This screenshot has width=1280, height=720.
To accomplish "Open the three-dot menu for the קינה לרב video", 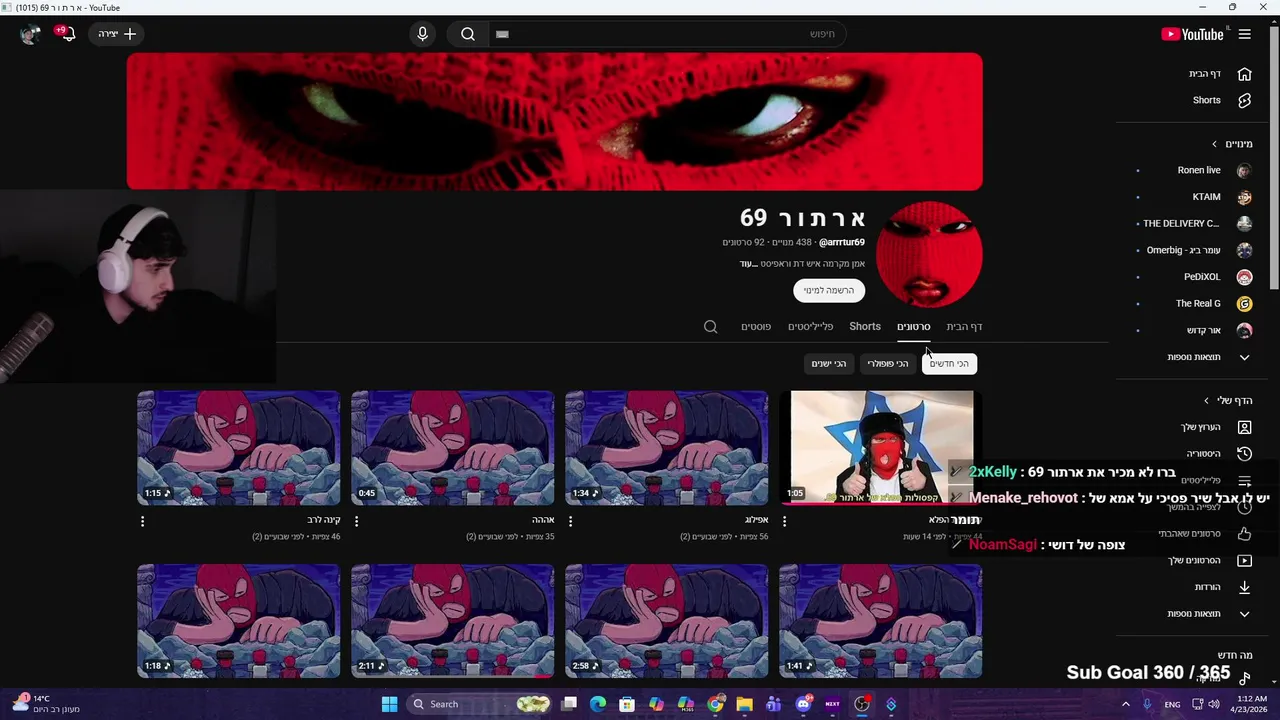I will pyautogui.click(x=142, y=521).
